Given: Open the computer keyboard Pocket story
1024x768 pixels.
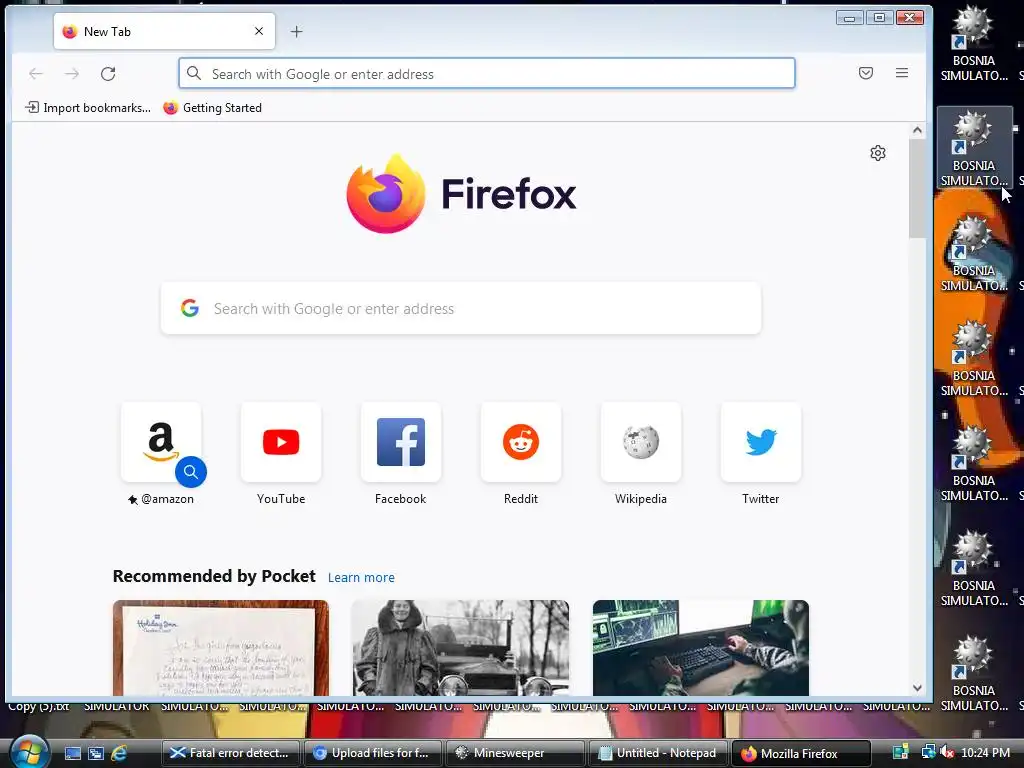Looking at the screenshot, I should point(701,648).
